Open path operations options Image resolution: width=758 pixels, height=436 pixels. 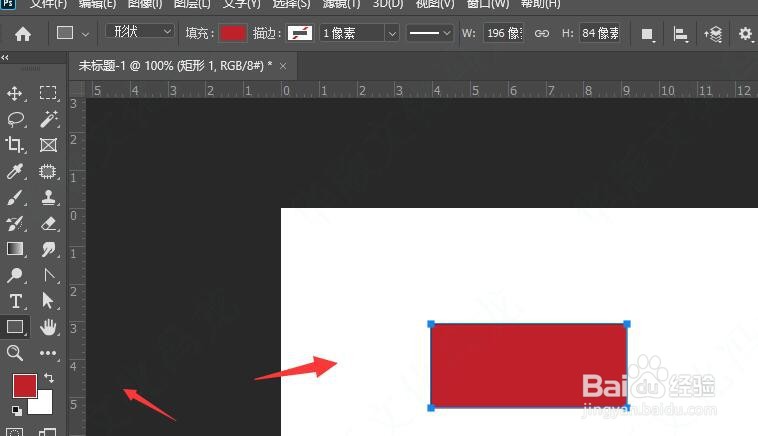(x=647, y=34)
